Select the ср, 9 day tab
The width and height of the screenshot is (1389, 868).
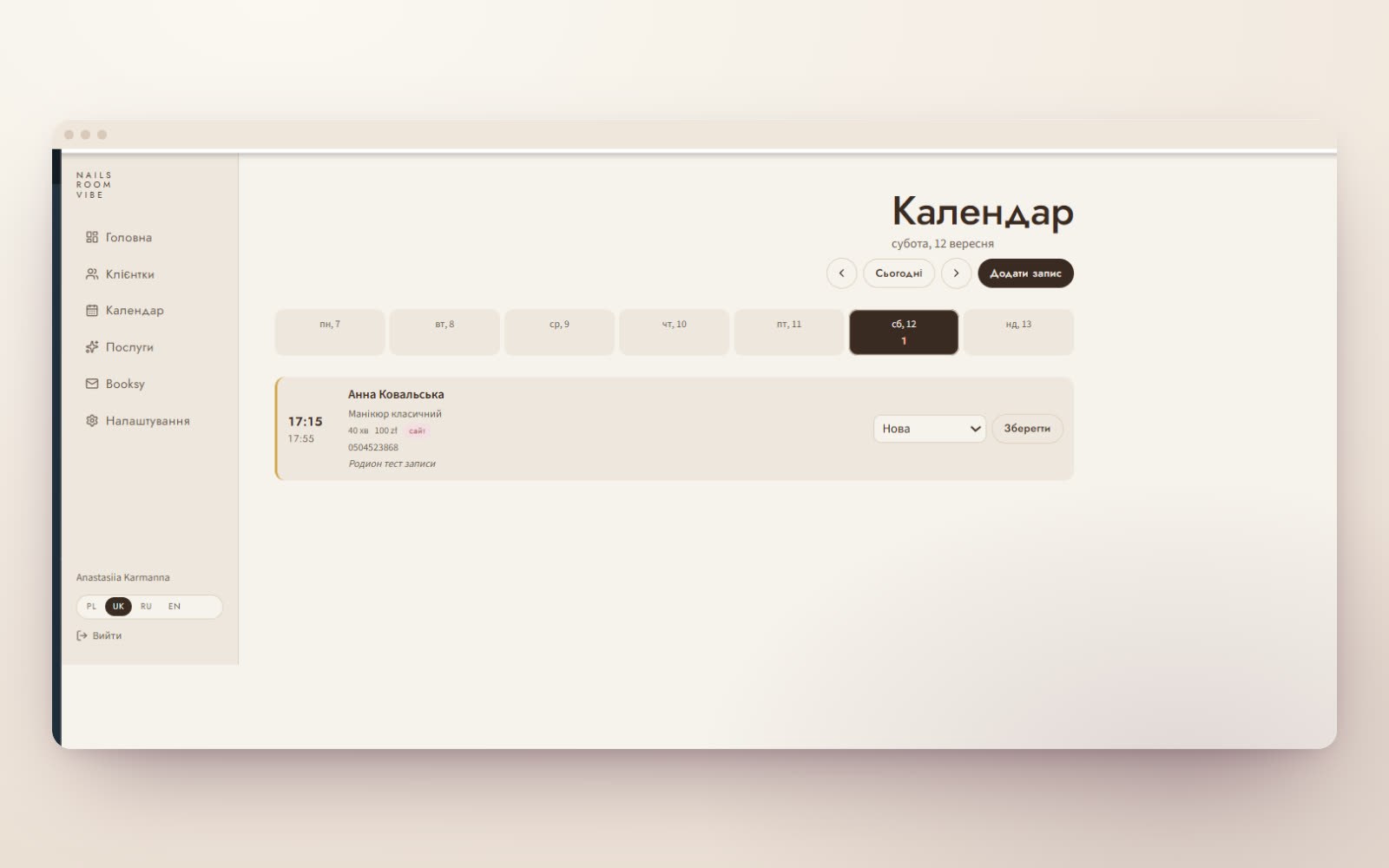pos(559,332)
